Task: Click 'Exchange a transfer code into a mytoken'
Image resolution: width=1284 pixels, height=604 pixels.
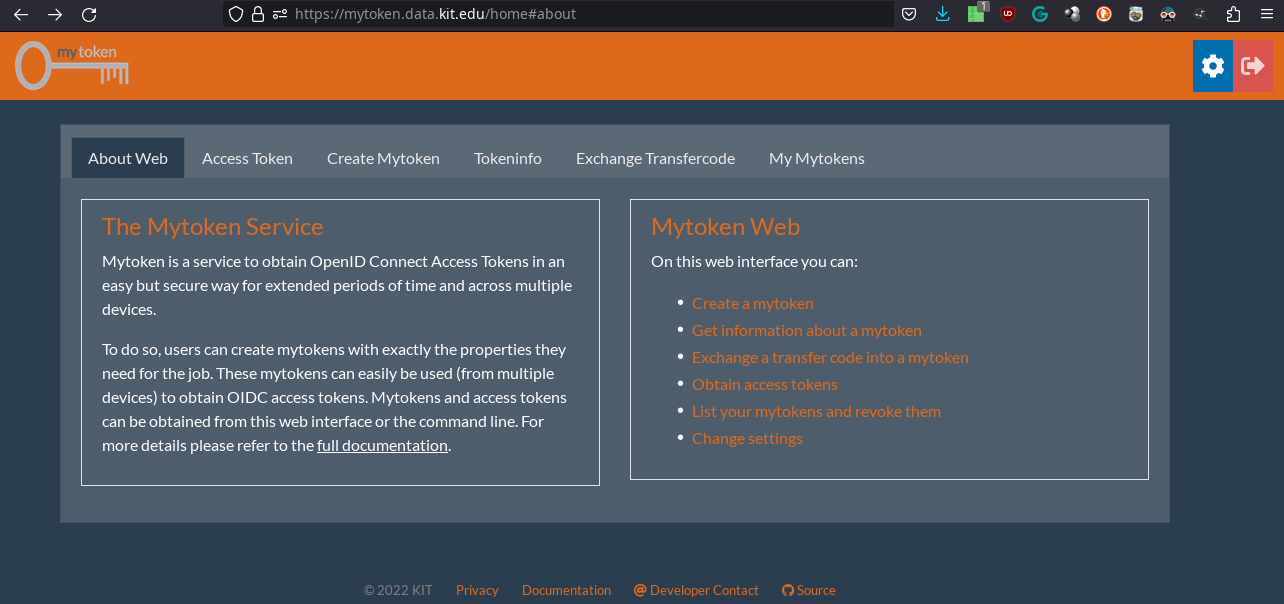Action: 830,357
